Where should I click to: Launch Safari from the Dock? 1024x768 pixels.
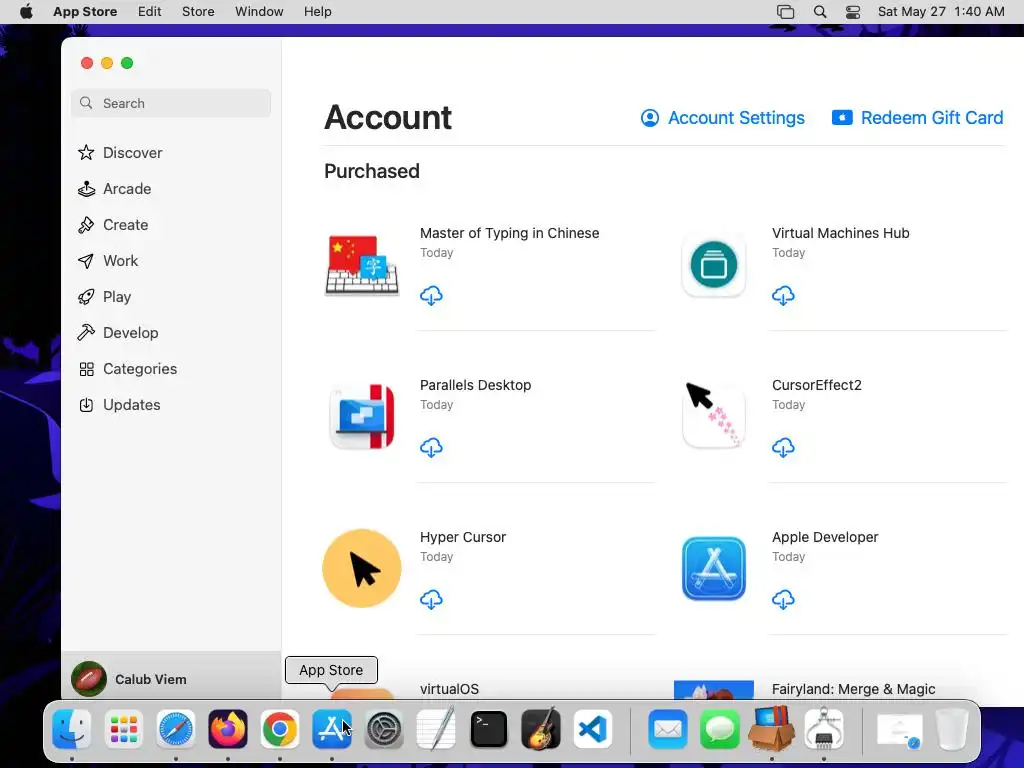[x=176, y=729]
